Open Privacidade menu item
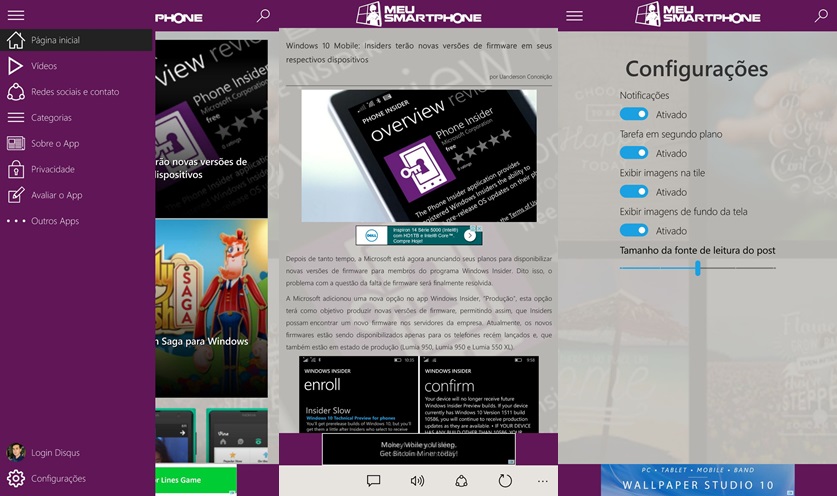Image resolution: width=837 pixels, height=496 pixels. pos(77,169)
